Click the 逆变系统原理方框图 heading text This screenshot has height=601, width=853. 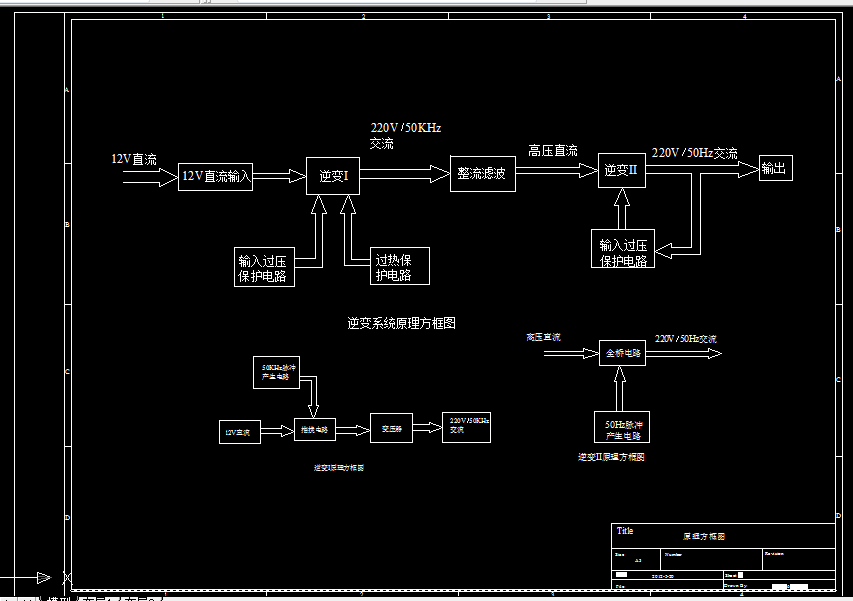click(401, 323)
